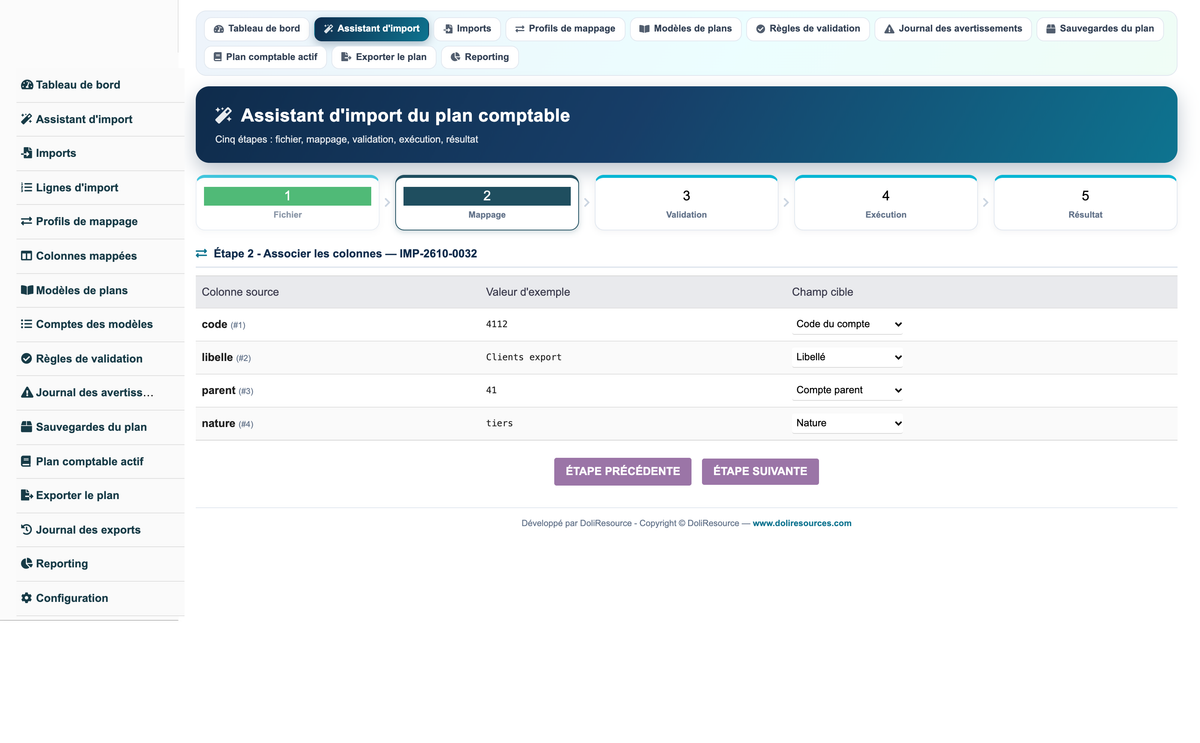Viewport: 1200px width, 743px height.
Task: Open the top Plan comptable actif tab
Action: tap(265, 57)
